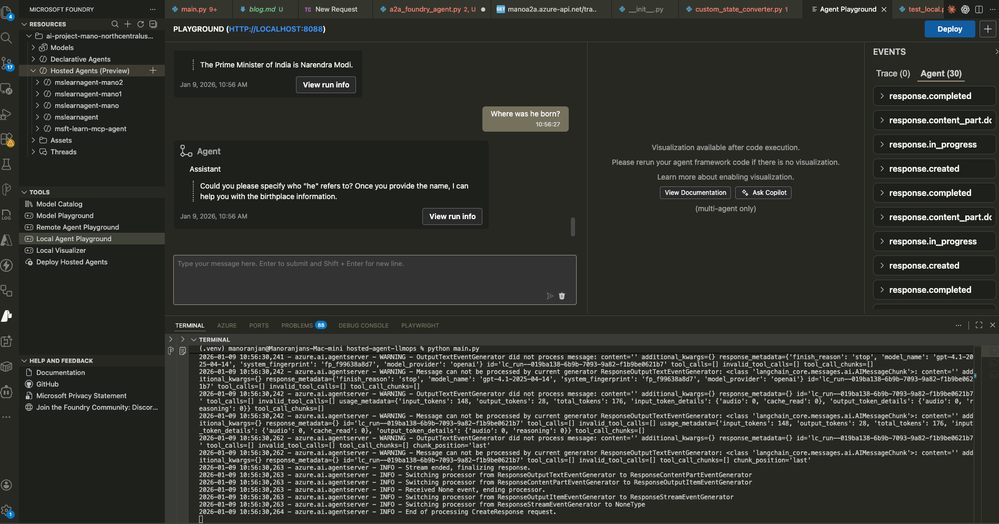The height and width of the screenshot is (524, 999).
Task: Click the plus button beside Deploy
Action: coord(988,29)
